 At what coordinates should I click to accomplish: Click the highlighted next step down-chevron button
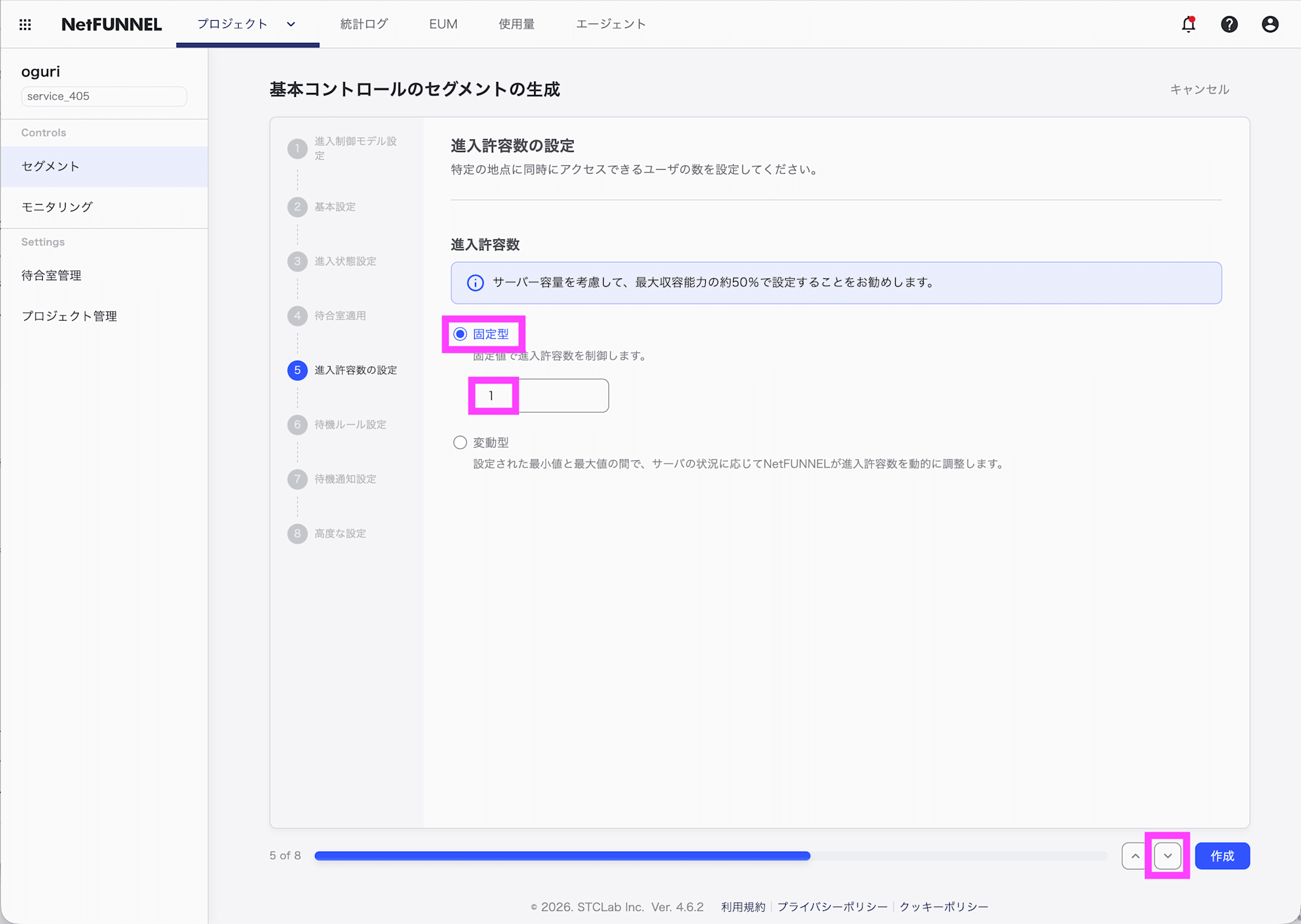1168,856
